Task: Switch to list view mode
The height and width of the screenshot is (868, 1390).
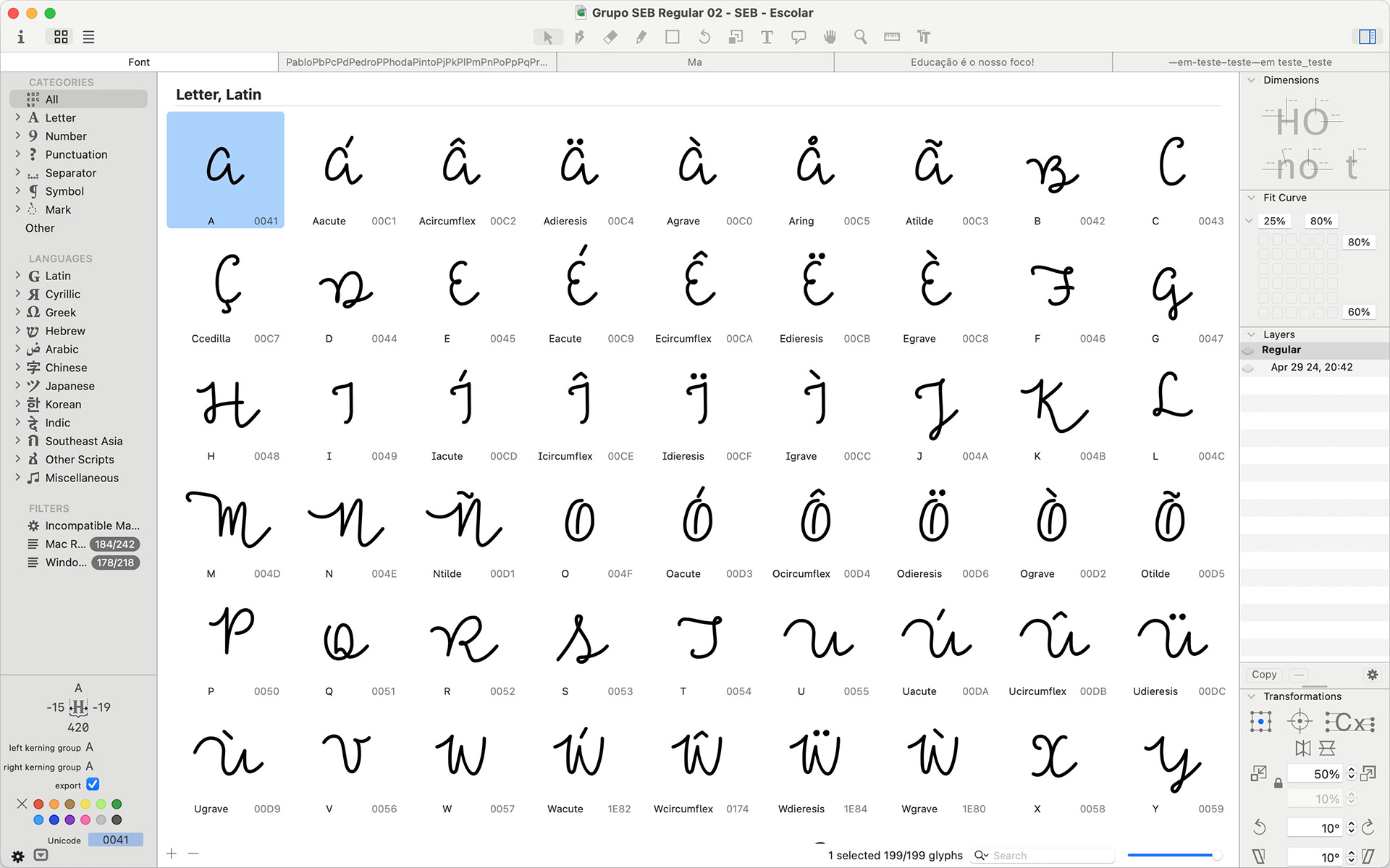Action: tap(88, 37)
